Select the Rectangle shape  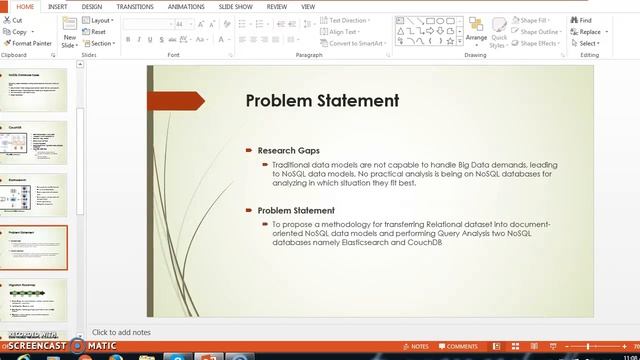coord(430,21)
